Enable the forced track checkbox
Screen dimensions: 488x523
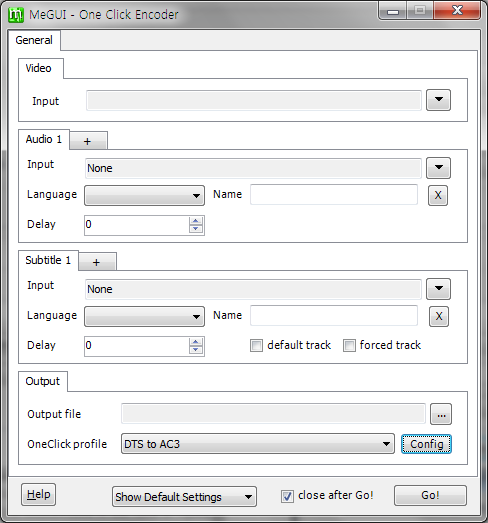pyautogui.click(x=349, y=346)
